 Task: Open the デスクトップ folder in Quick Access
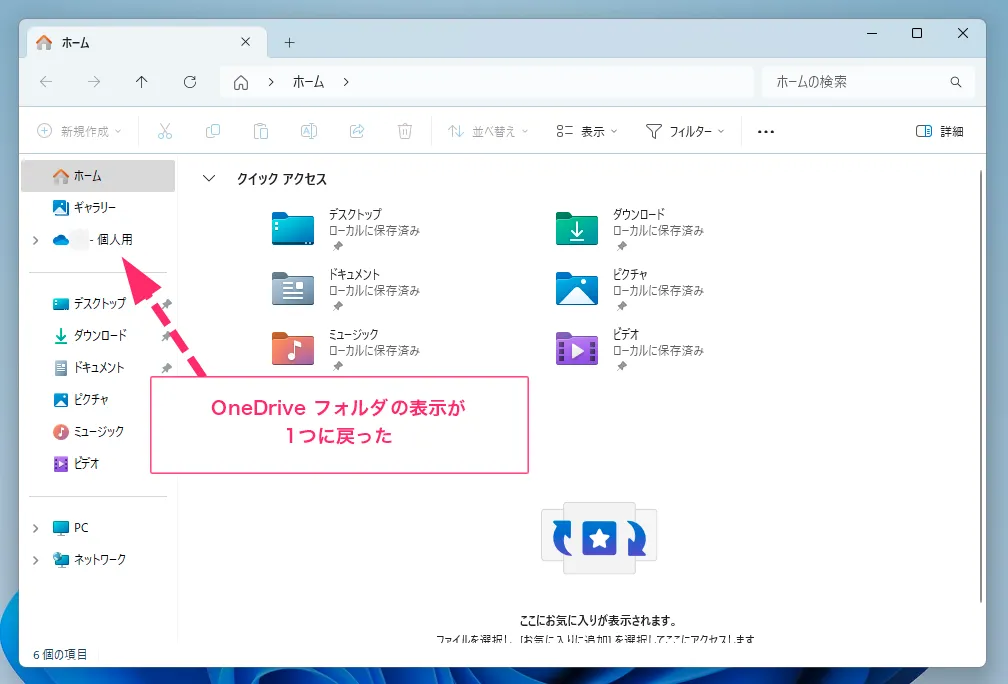coord(345,229)
